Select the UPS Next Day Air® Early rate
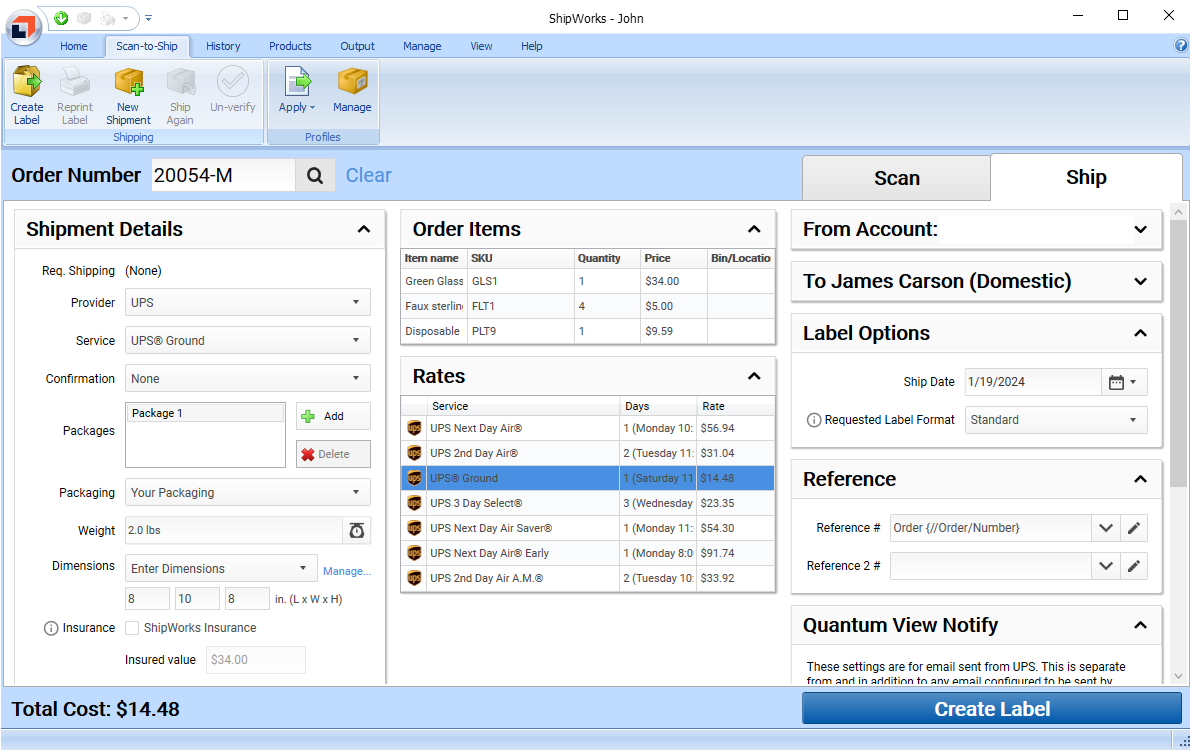The image size is (1190, 751). tap(588, 553)
